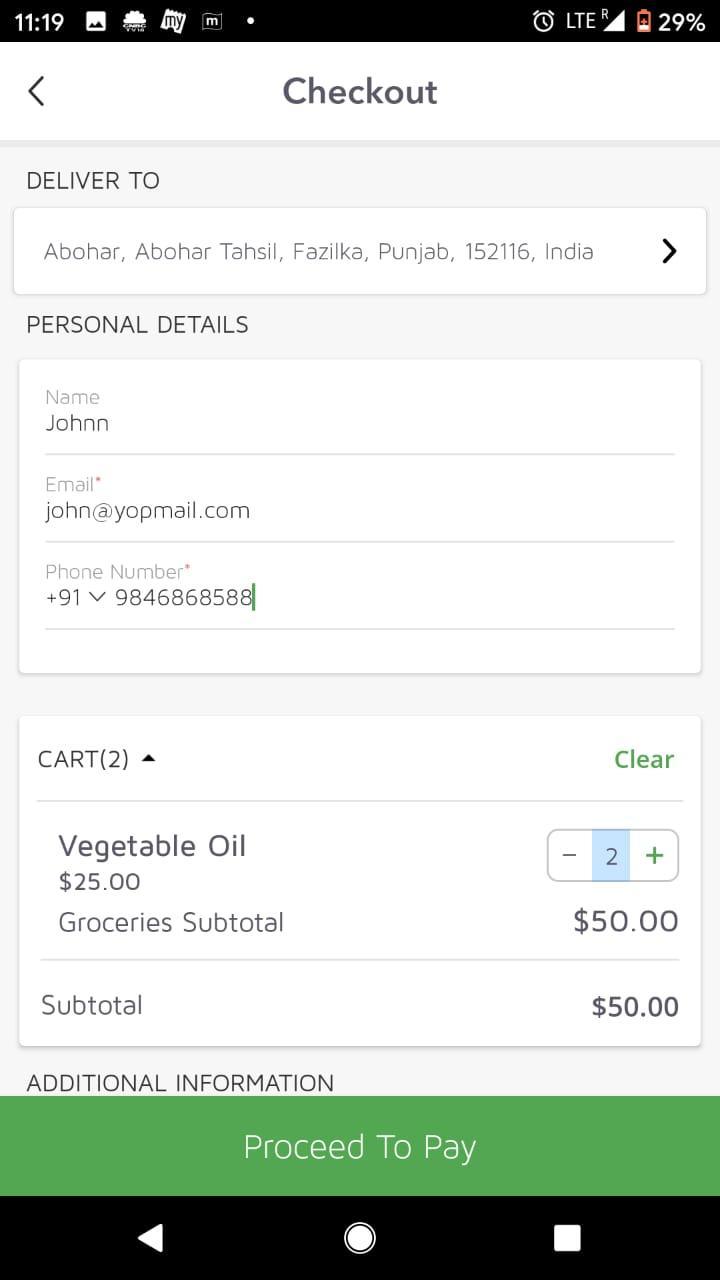Open the +91 country code dropdown
The width and height of the screenshot is (720, 1280).
pos(75,598)
